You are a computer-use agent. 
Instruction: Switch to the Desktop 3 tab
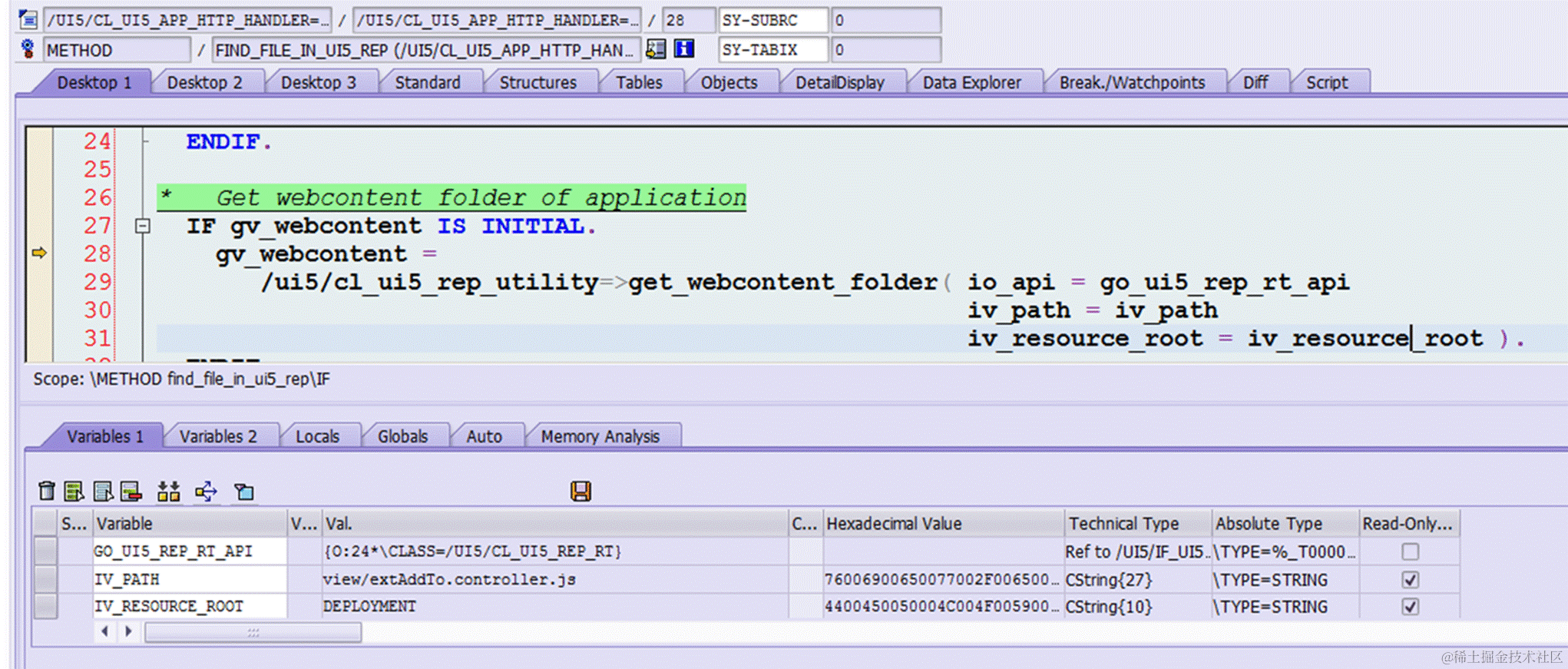point(318,82)
